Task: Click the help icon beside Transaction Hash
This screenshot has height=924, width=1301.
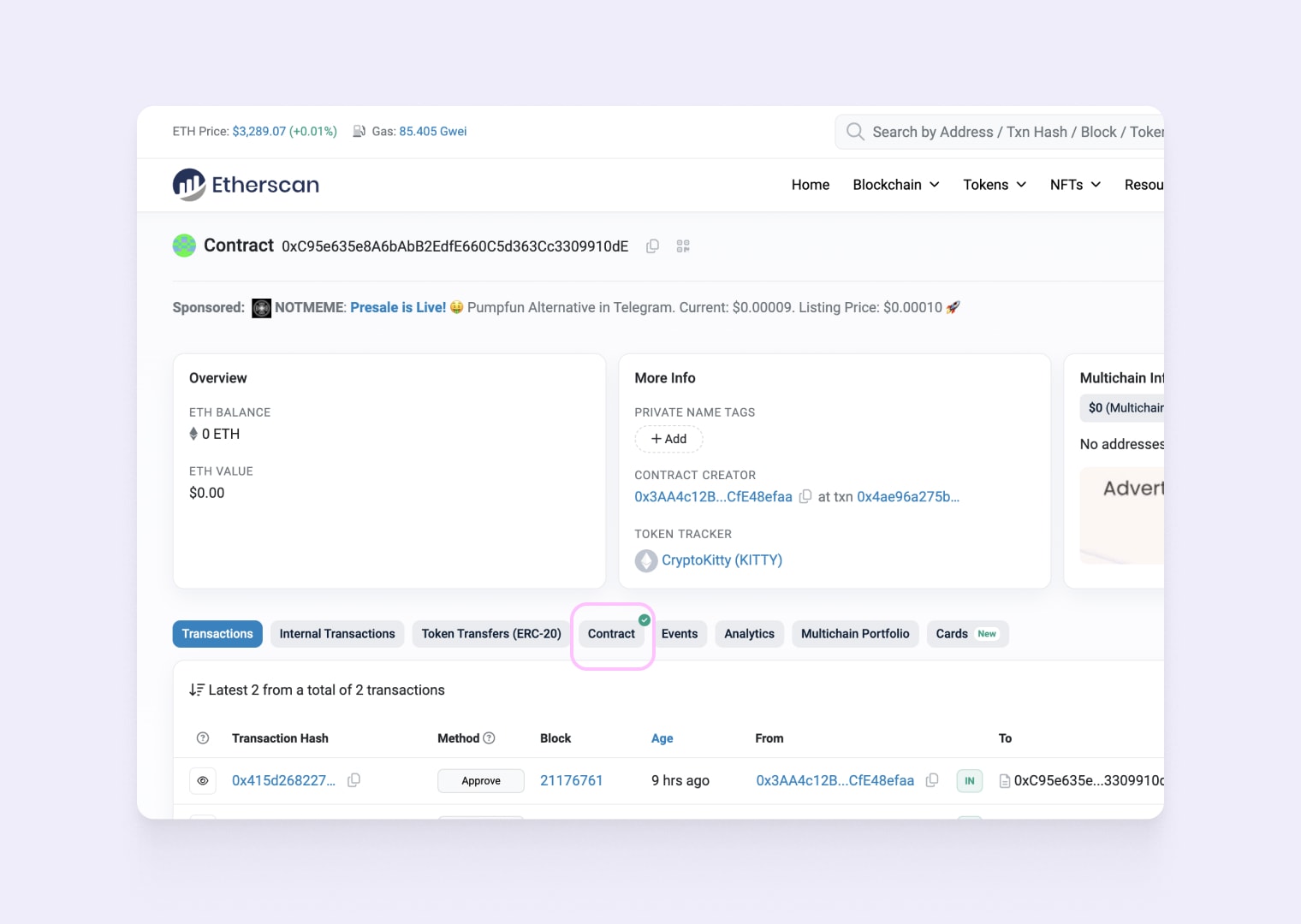Action: click(203, 738)
